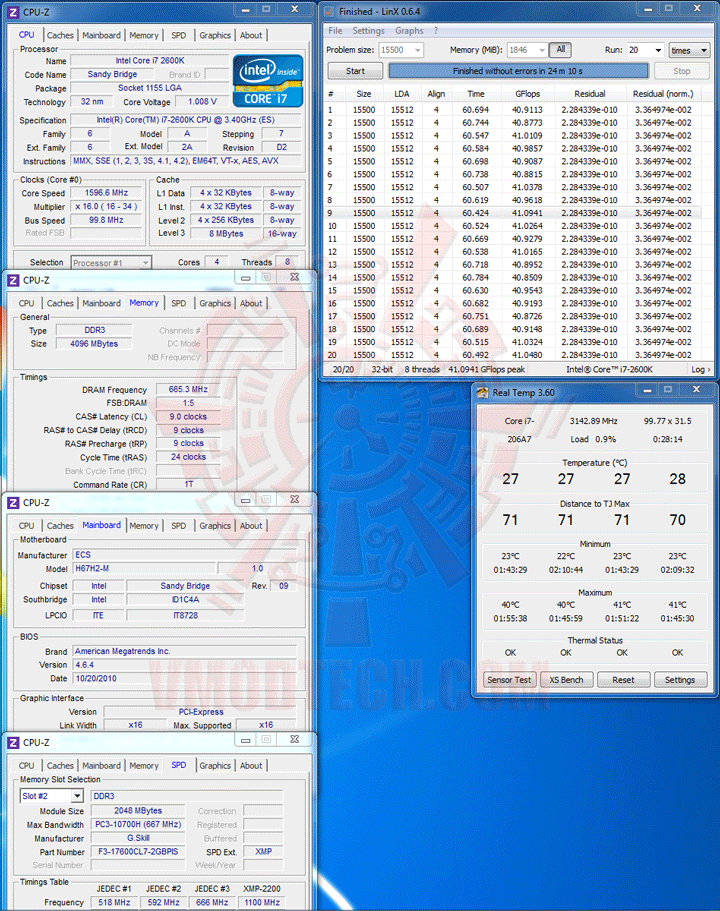Click the Core Voltage value 1.008 V
This screenshot has height=911, width=720.
click(x=202, y=102)
